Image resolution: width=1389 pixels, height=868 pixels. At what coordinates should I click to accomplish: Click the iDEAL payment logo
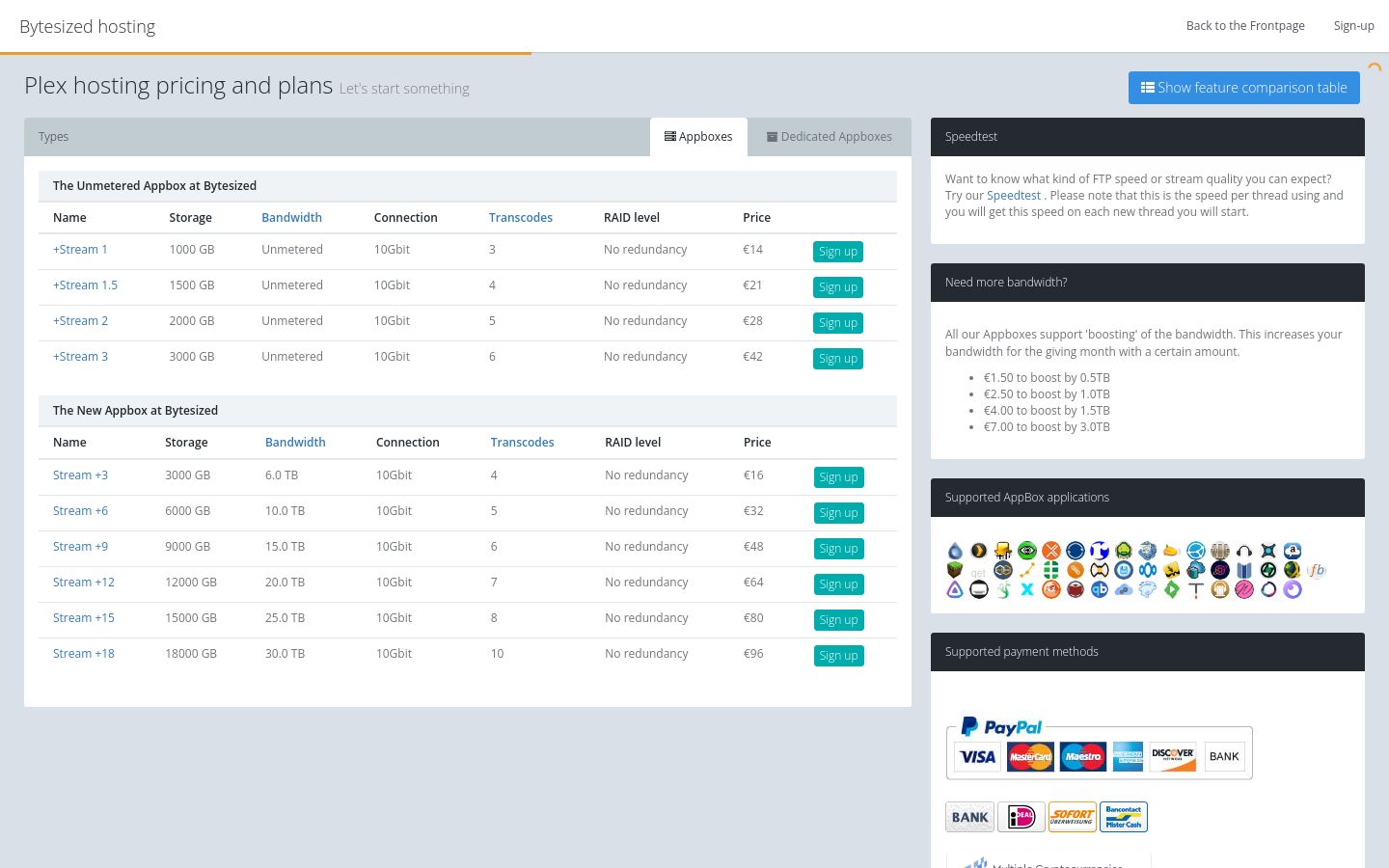pos(1021,817)
